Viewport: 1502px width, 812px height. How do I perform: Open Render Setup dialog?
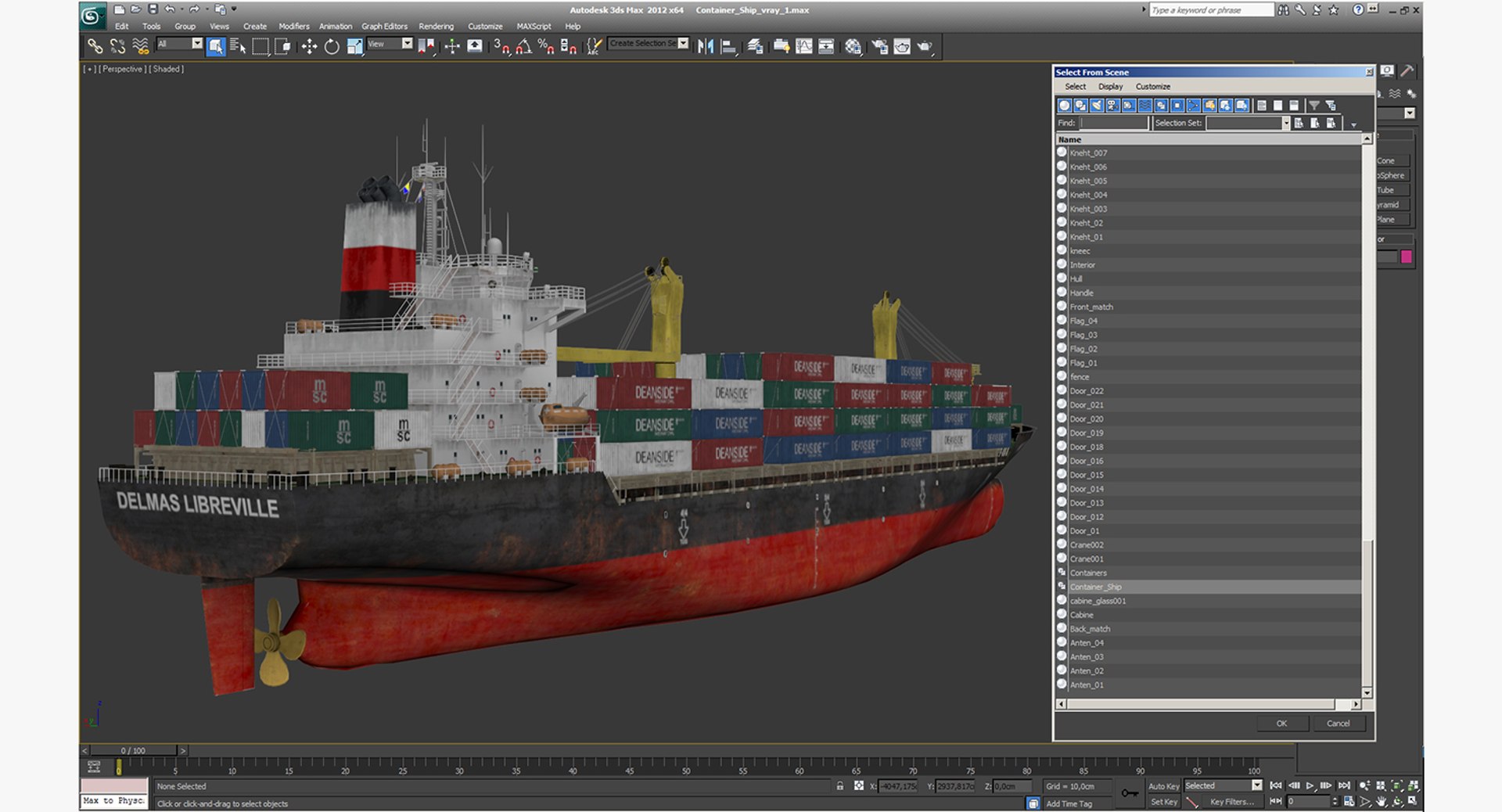pos(880,46)
